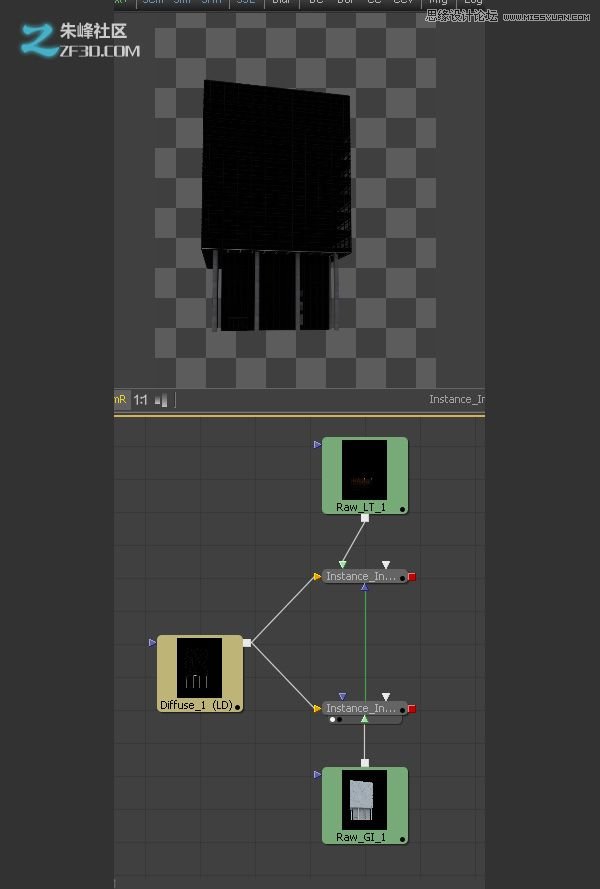Toggle black viewer dot below lower Instance node
Image resolution: width=600 pixels, height=889 pixels.
click(339, 719)
